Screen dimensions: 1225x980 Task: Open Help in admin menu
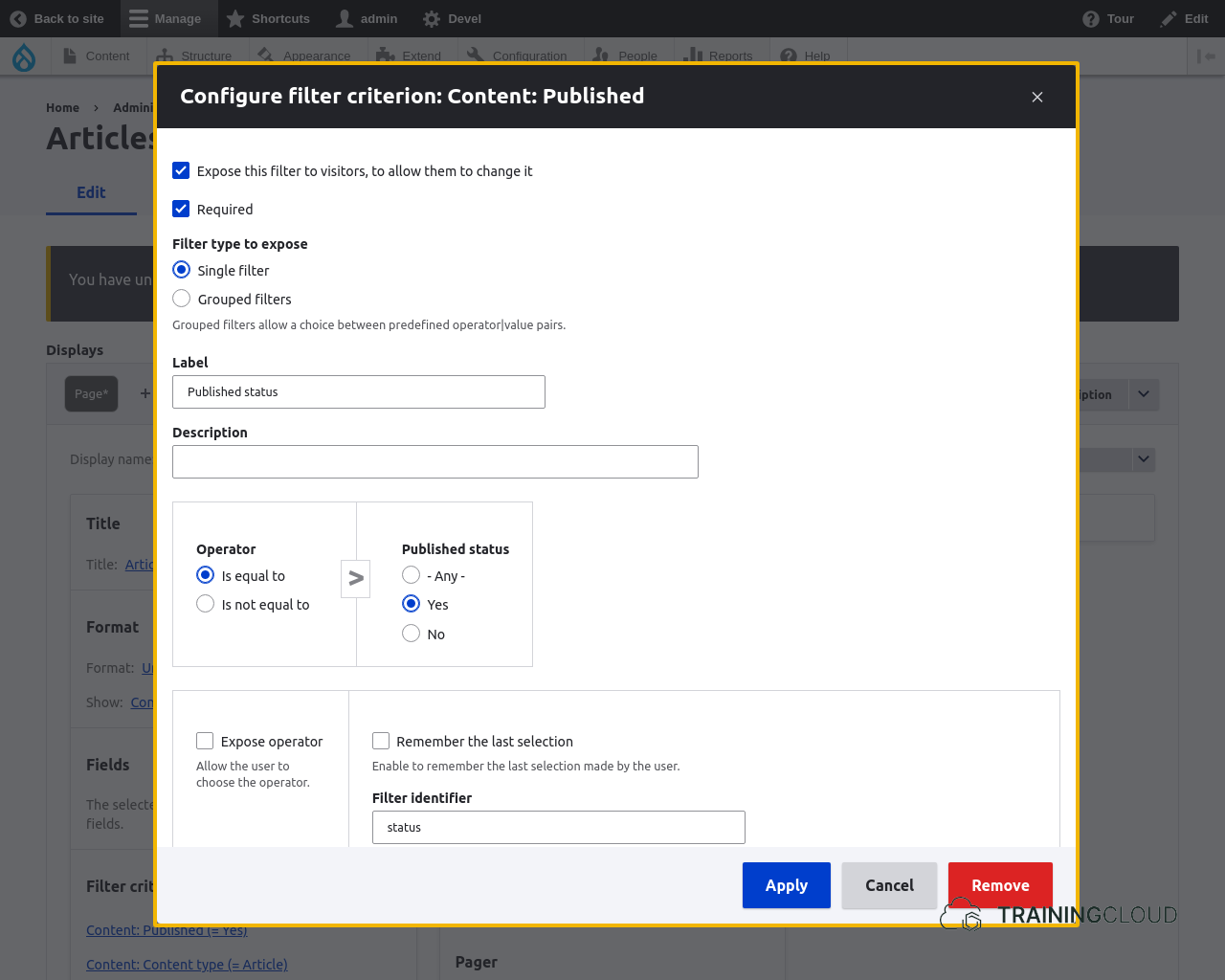coord(805,56)
